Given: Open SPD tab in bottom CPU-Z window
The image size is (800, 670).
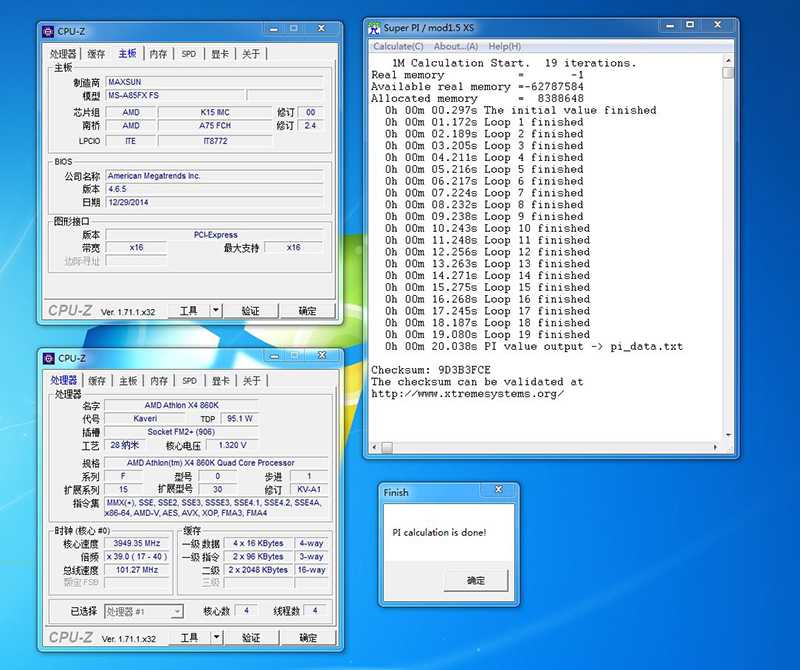Looking at the screenshot, I should click(x=189, y=381).
